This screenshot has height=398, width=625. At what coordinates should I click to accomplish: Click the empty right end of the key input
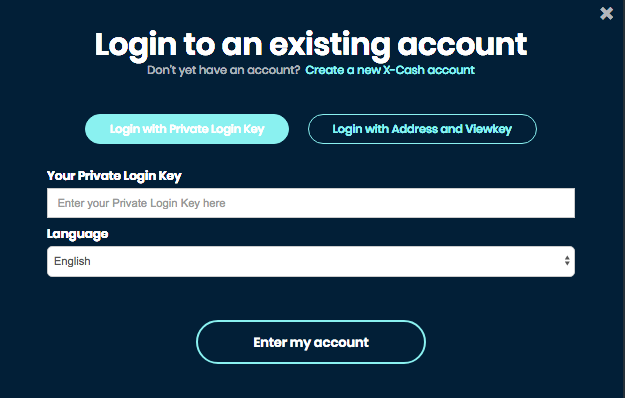click(518, 203)
